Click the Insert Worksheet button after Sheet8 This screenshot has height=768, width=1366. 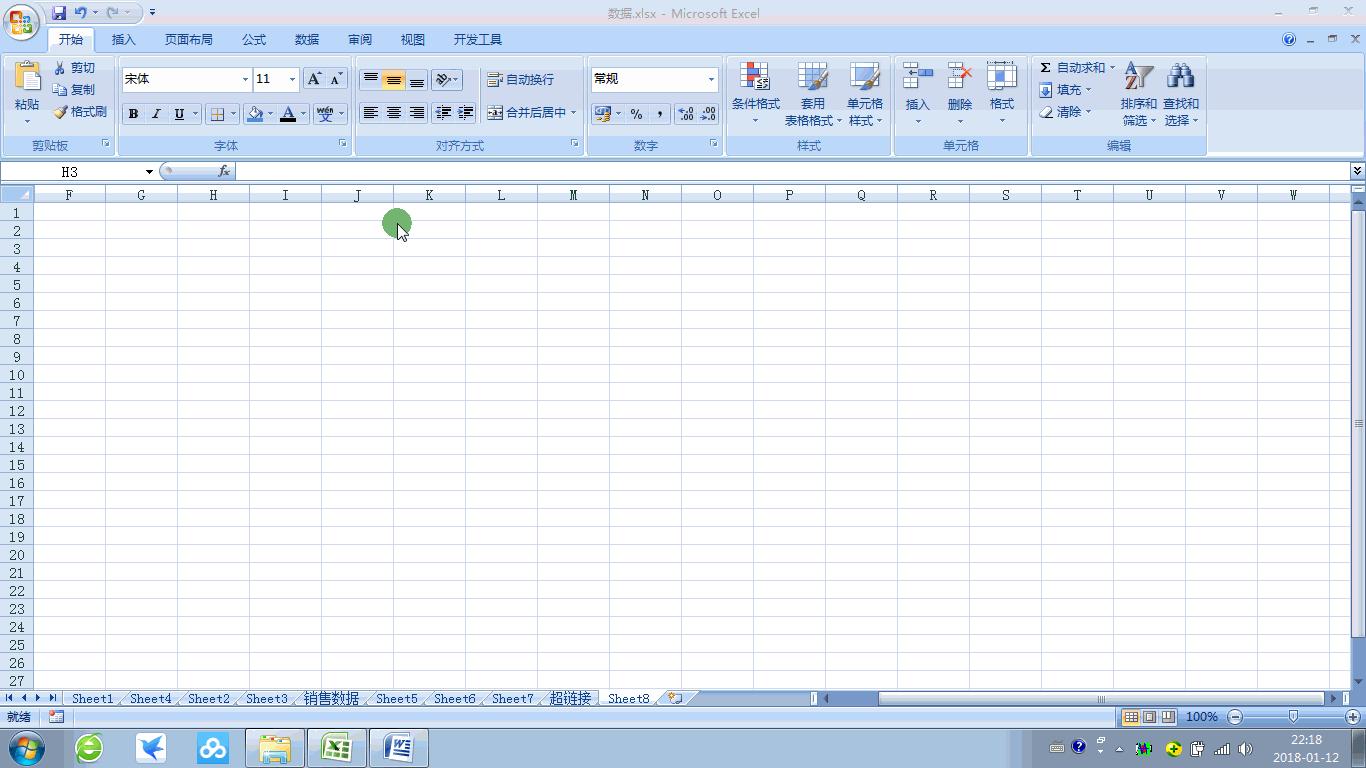(x=671, y=698)
